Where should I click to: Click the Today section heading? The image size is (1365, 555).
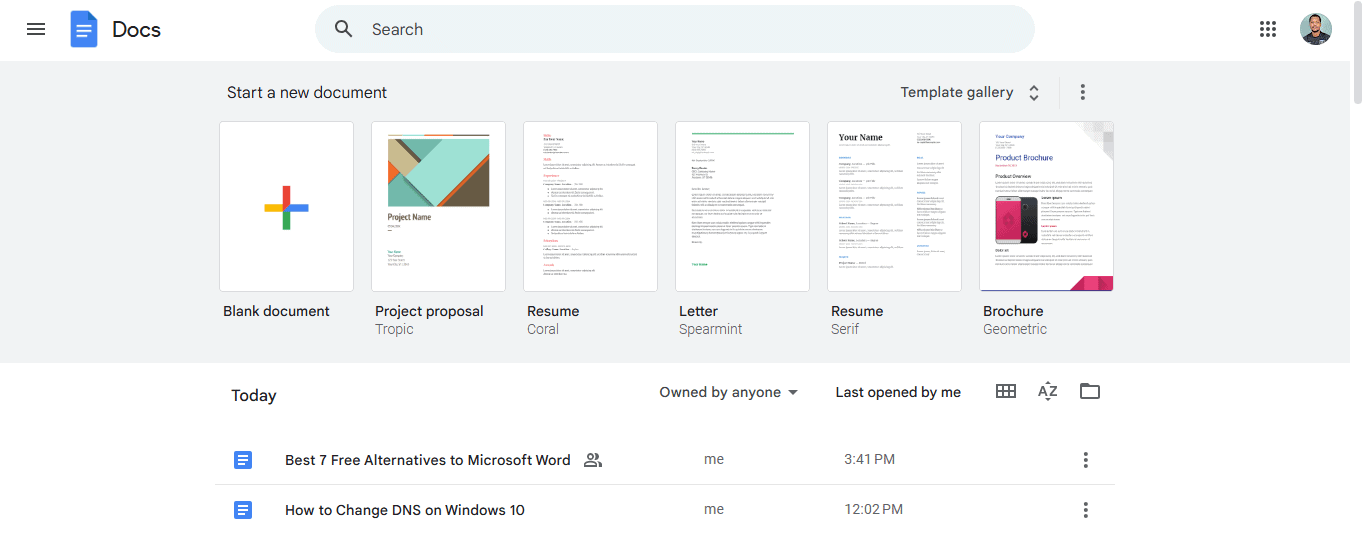pyautogui.click(x=254, y=395)
